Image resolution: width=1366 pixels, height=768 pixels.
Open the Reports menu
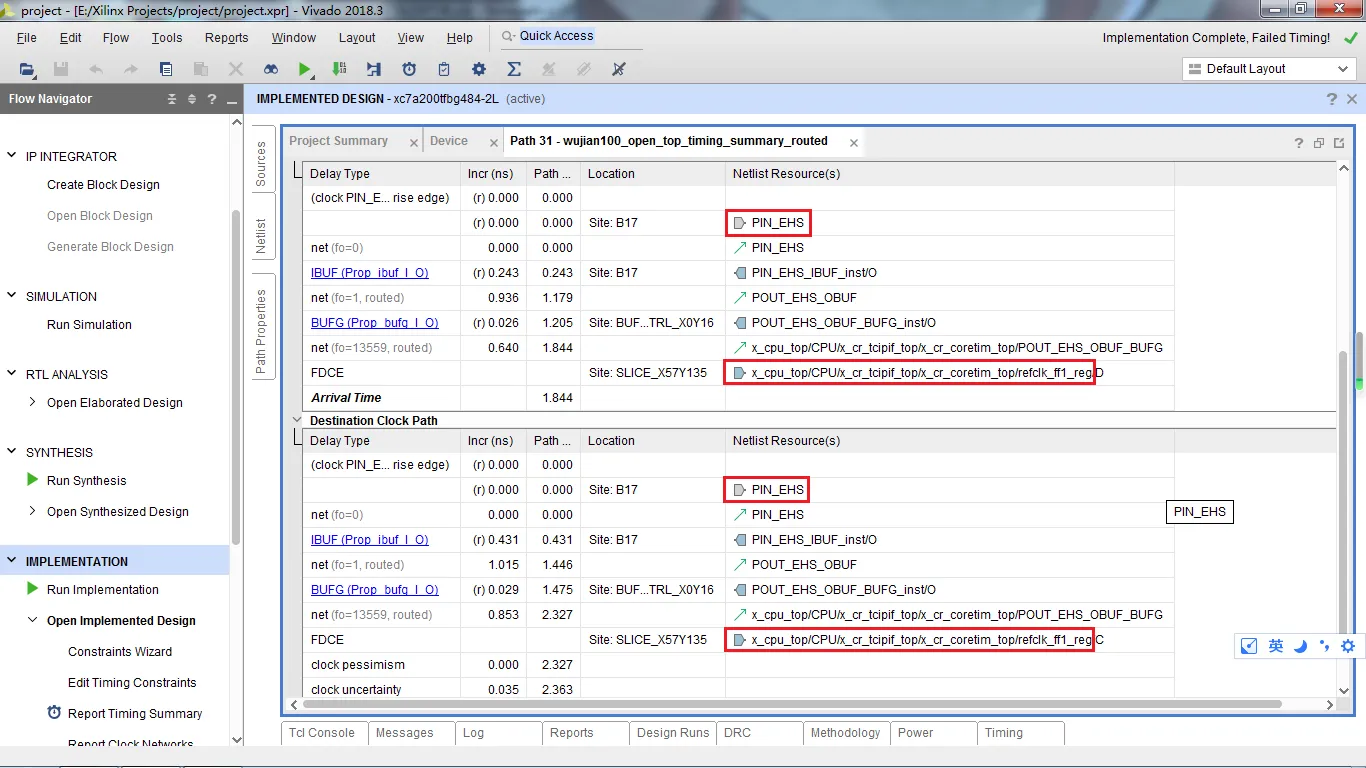coord(227,38)
